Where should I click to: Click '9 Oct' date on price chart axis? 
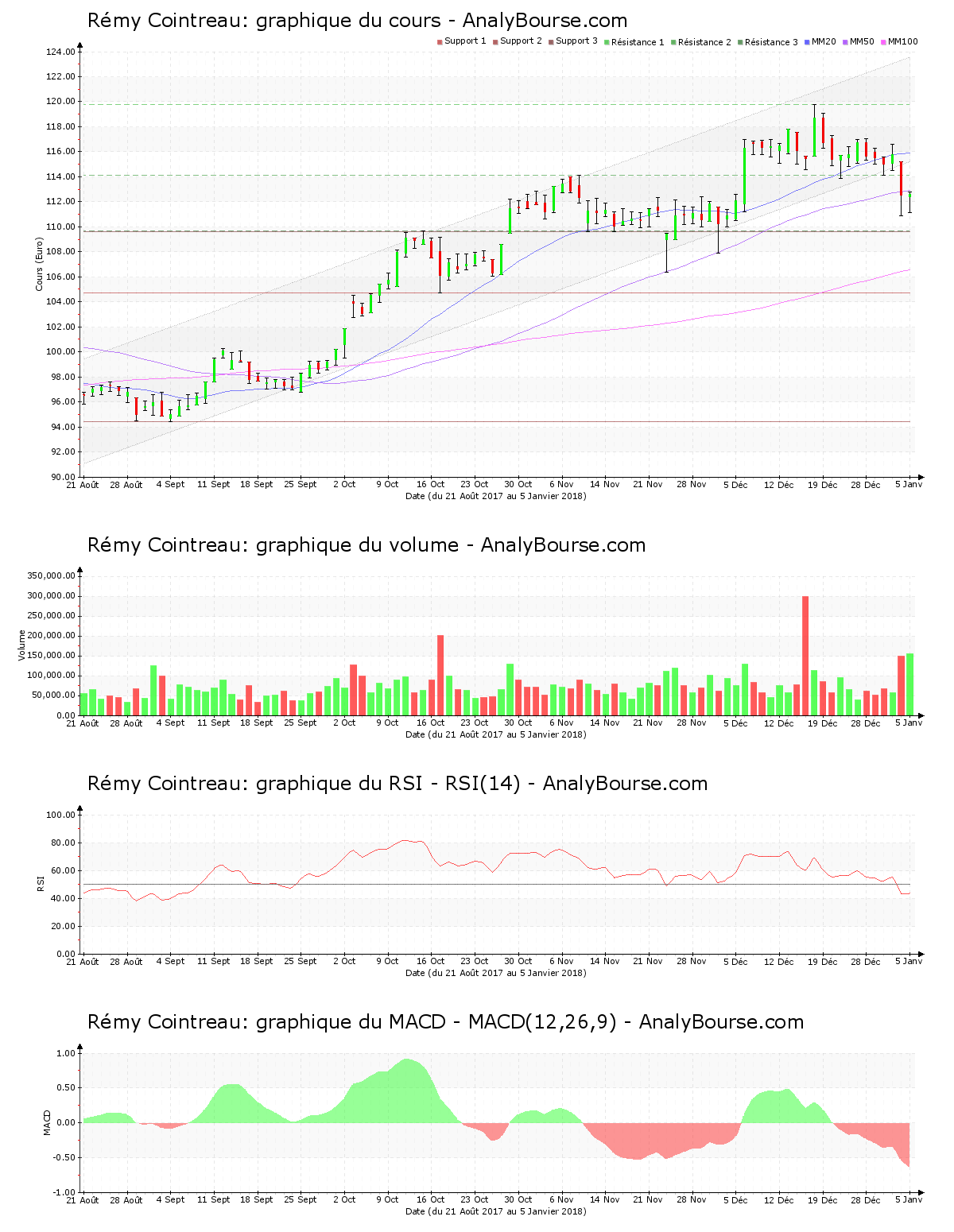coord(387,484)
